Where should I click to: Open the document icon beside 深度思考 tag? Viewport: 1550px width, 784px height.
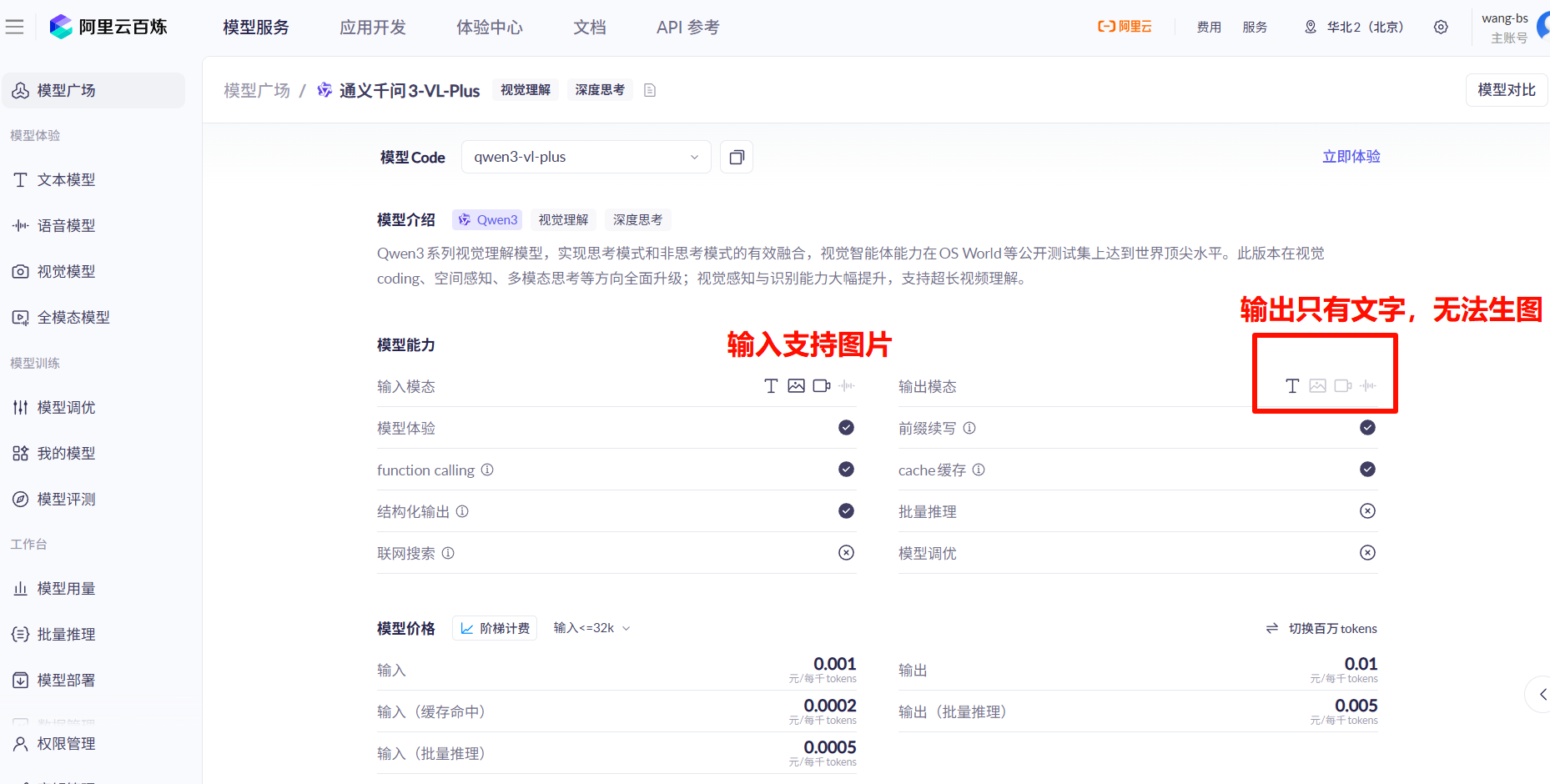(650, 90)
